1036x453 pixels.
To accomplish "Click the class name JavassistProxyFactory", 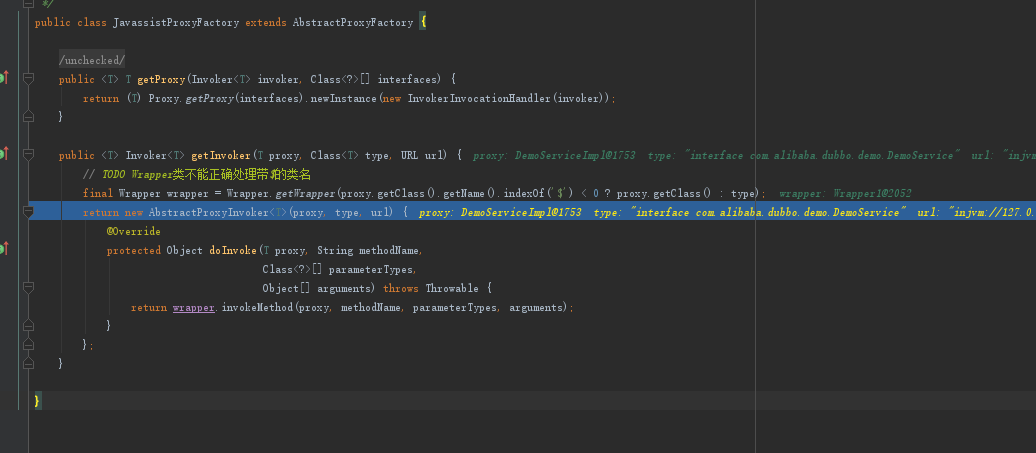I will (176, 22).
